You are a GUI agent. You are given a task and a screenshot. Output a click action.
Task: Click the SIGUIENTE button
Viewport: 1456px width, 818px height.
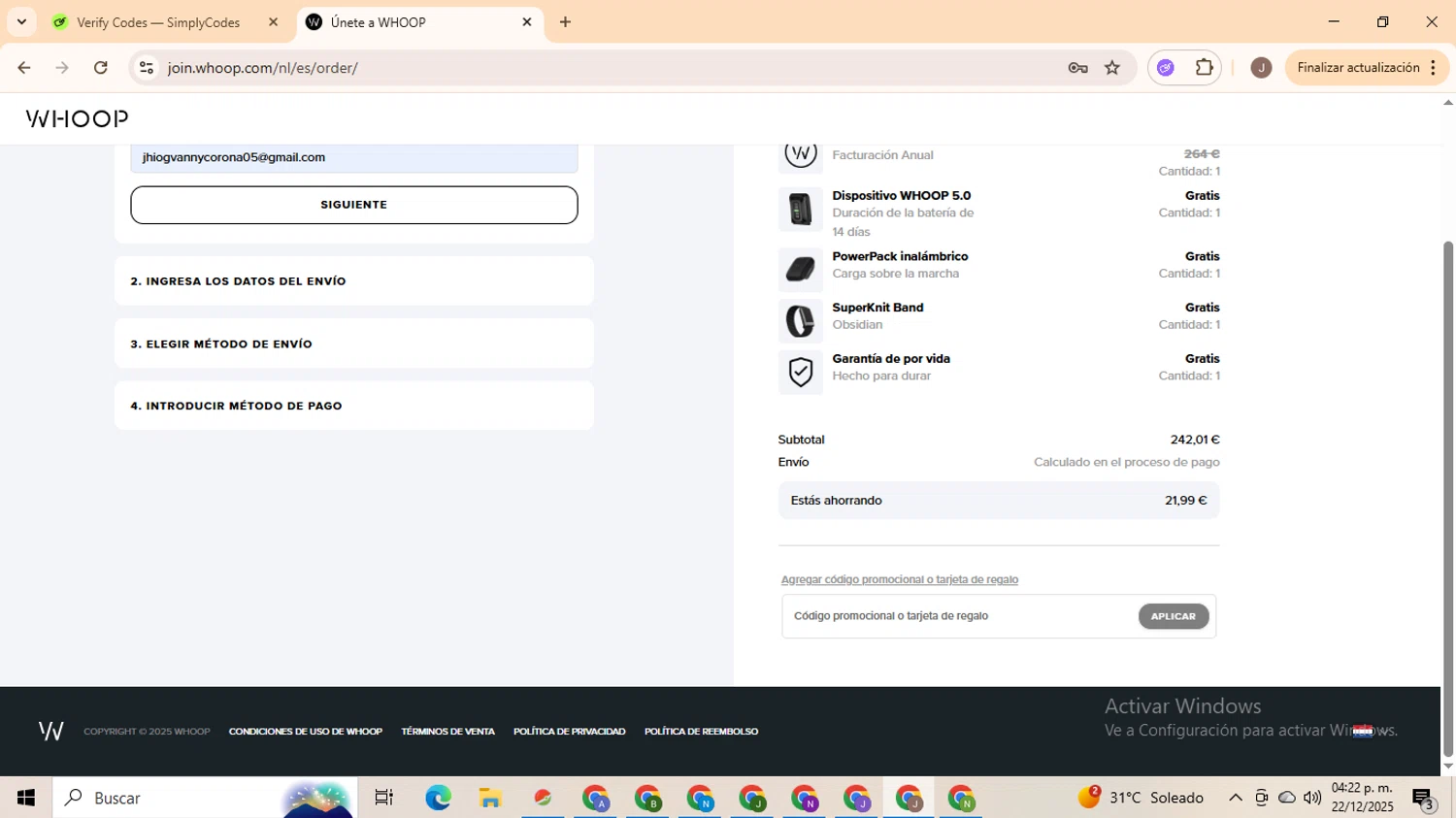[354, 205]
